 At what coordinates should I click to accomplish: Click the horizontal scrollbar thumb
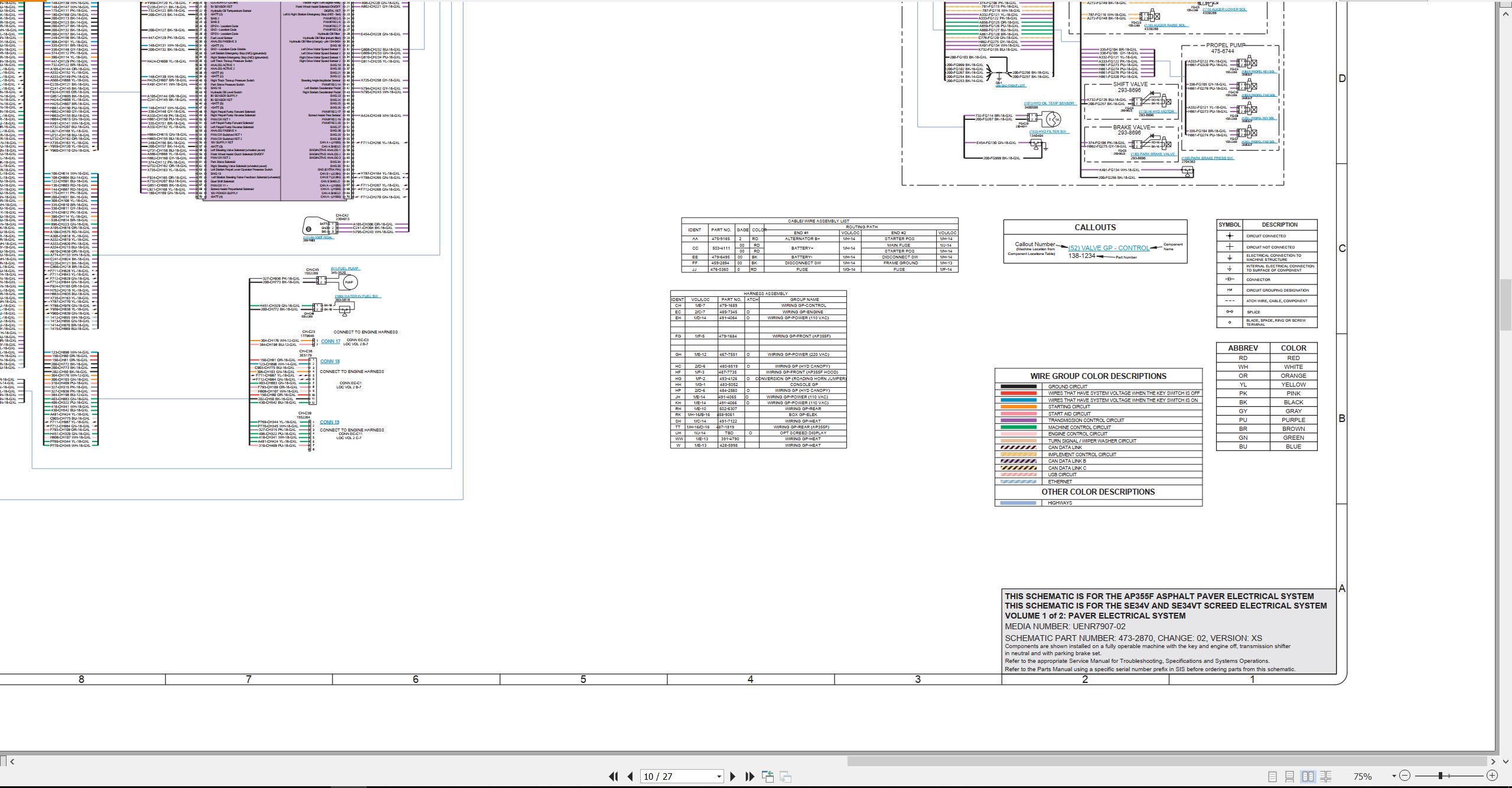tap(1167, 761)
